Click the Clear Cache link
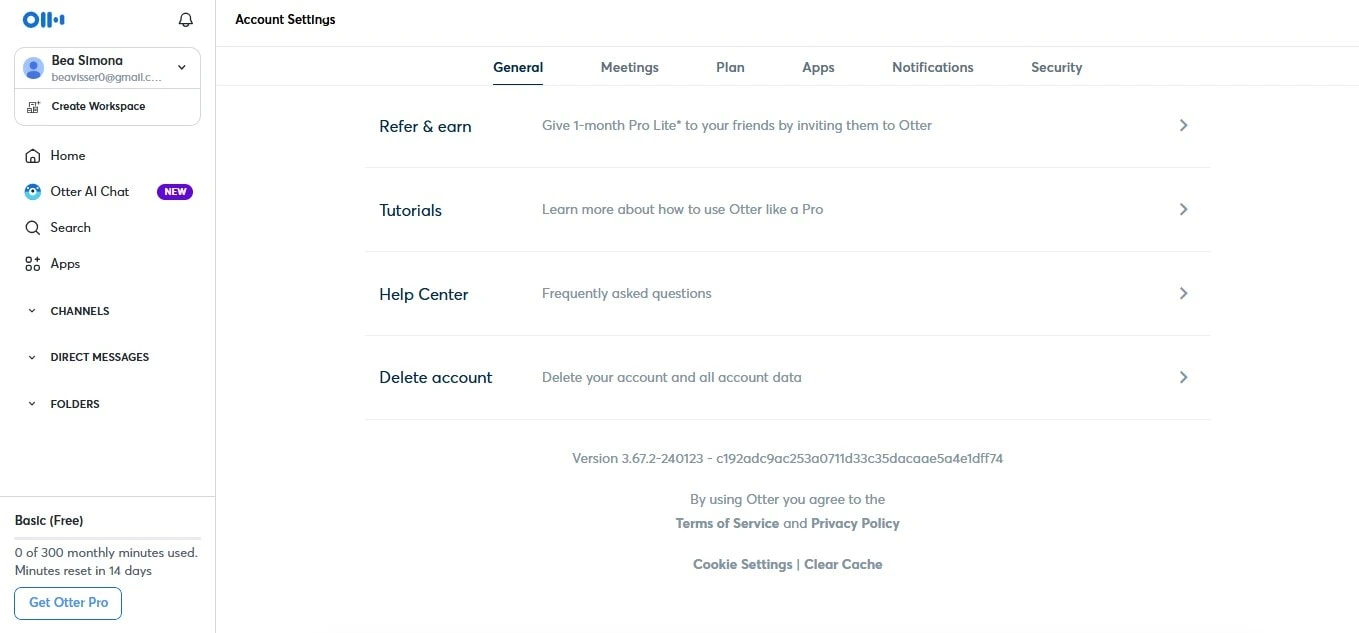Screen dimensions: 1359x633 point(843,565)
